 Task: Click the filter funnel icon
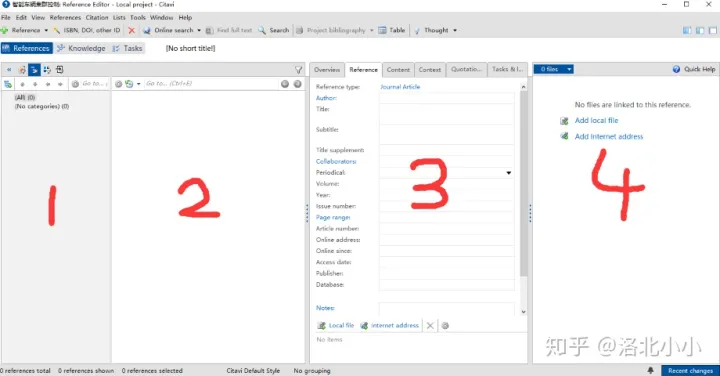[x=298, y=70]
